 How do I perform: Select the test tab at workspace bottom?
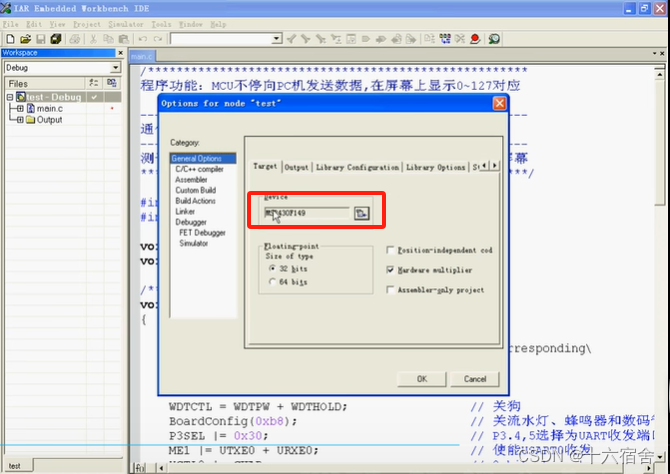[15, 466]
